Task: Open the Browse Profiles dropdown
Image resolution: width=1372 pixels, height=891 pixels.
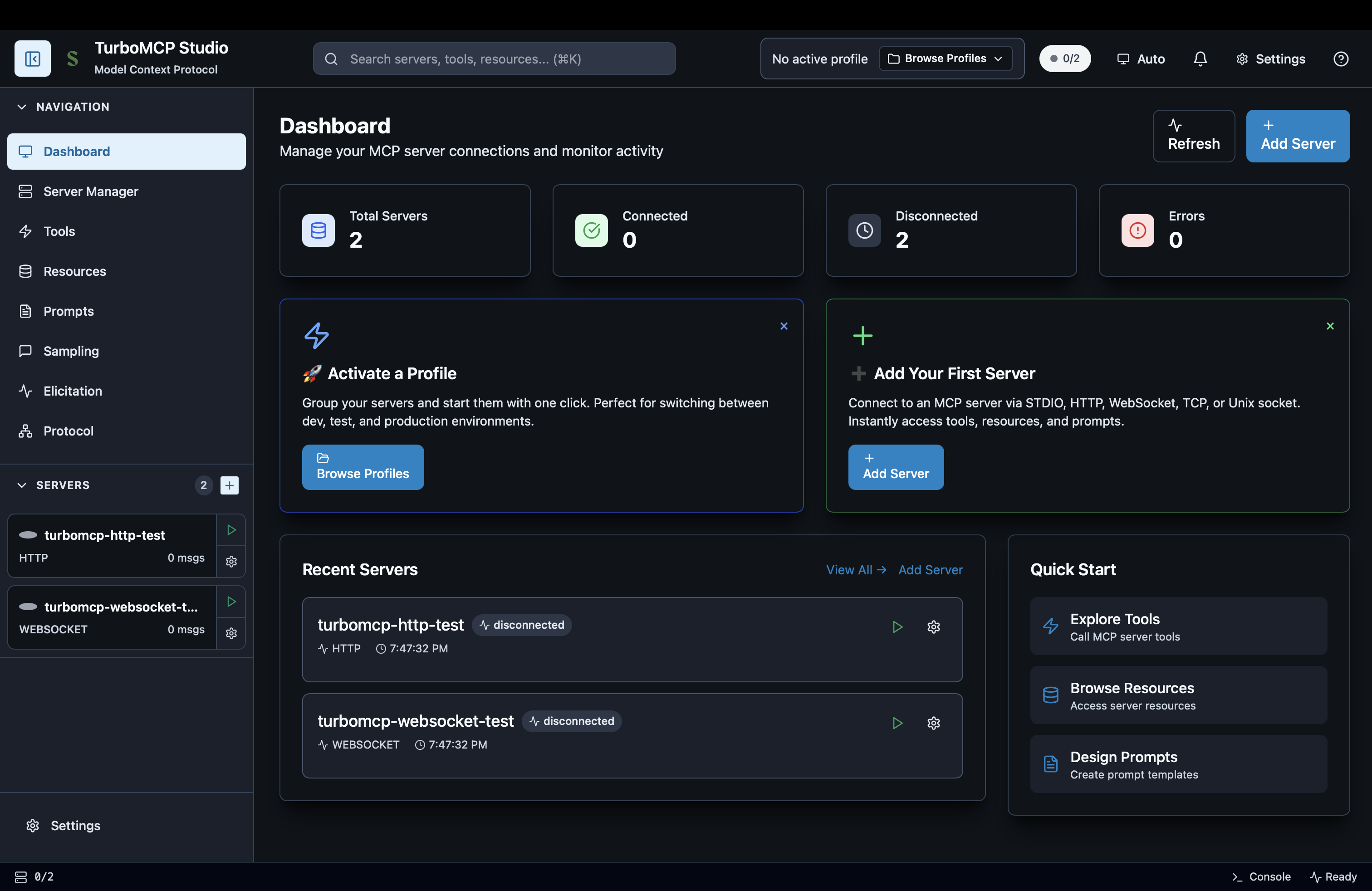Action: [x=945, y=58]
